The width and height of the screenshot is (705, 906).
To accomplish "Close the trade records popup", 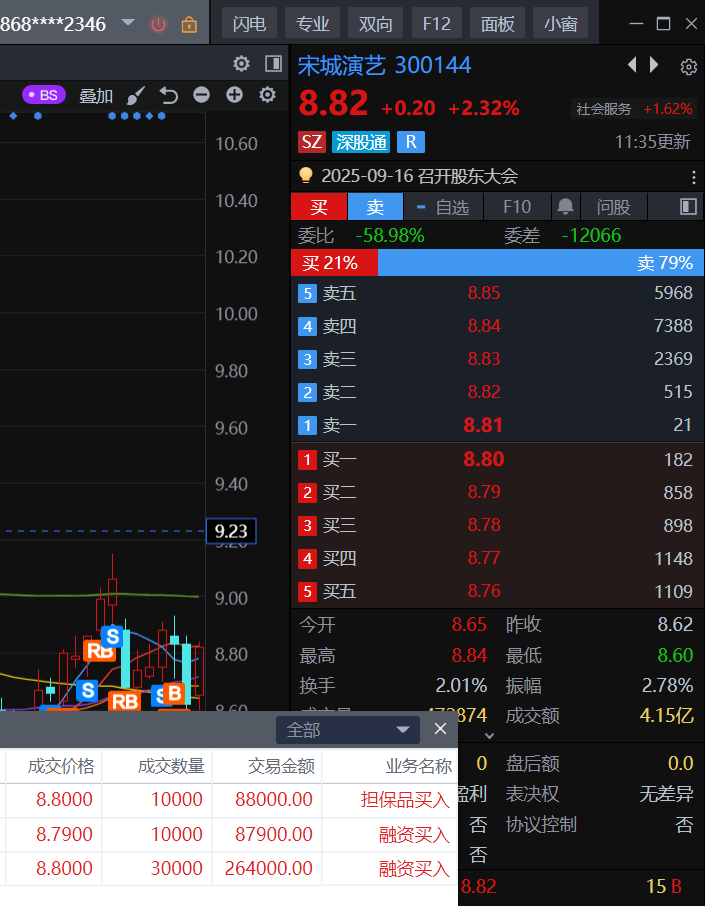I will pos(440,729).
